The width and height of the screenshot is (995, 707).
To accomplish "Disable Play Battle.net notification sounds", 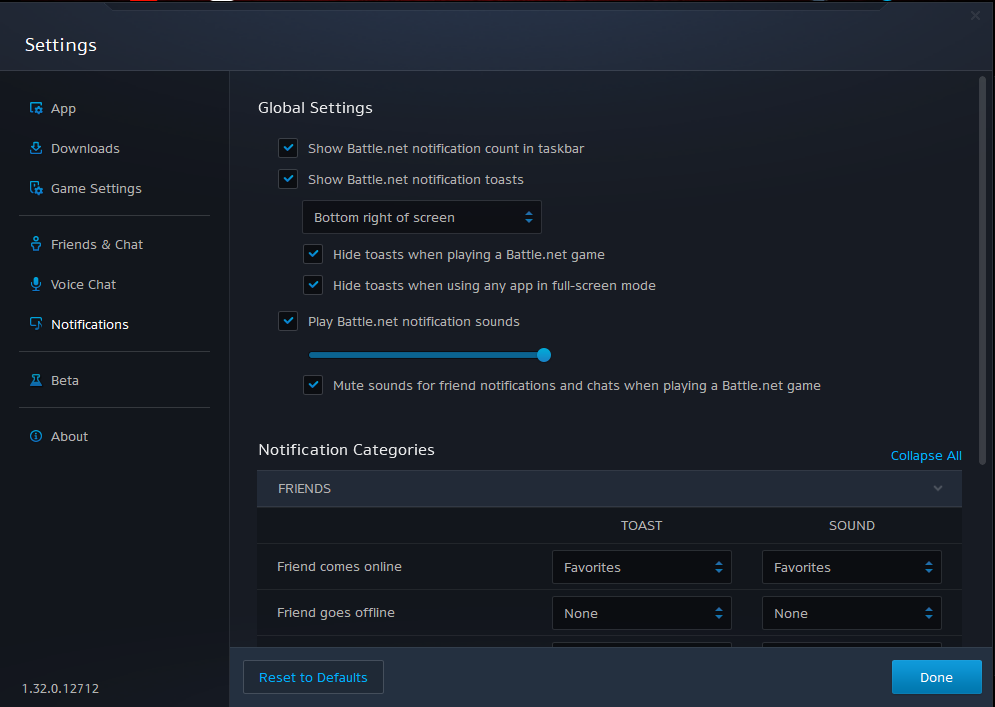I will point(288,321).
